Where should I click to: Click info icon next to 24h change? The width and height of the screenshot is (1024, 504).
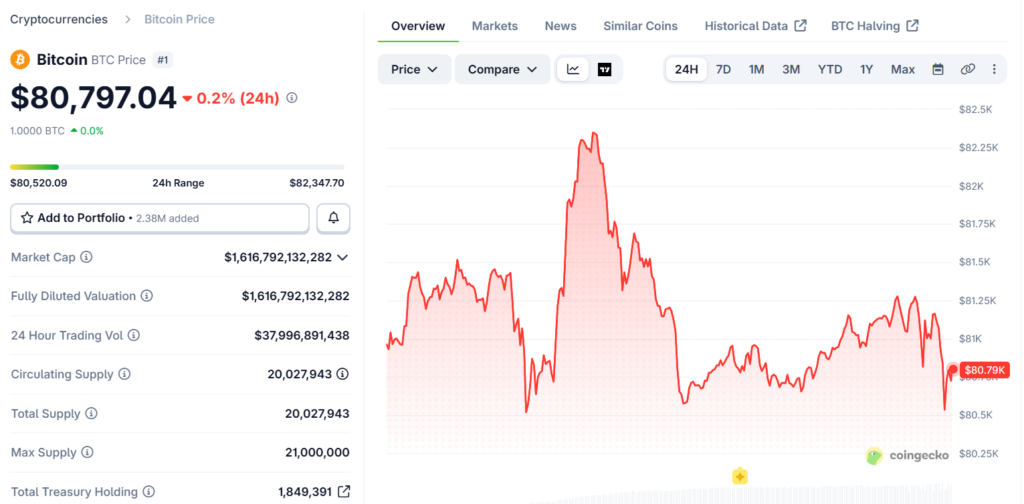[x=292, y=98]
